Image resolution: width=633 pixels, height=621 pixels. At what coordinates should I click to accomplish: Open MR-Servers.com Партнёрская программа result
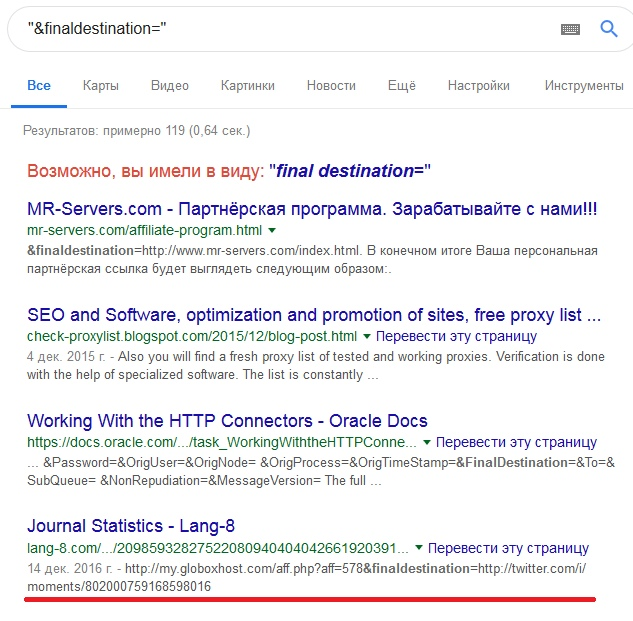[x=312, y=209]
